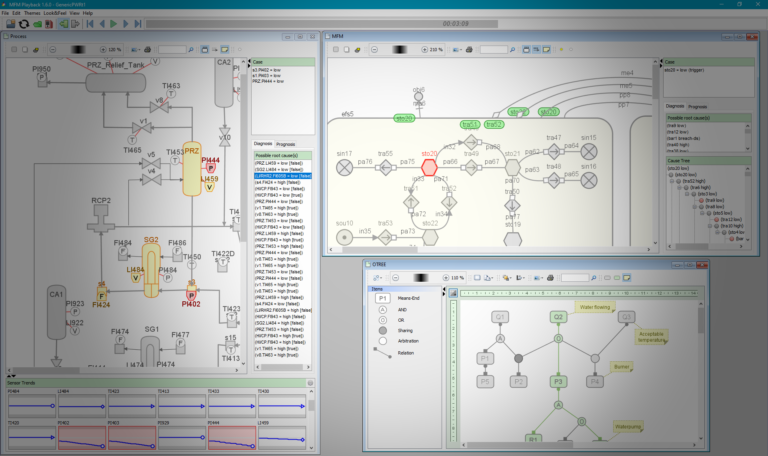Toggle the panel view button in Process toolbar
Viewport: 768px width, 456px height.
[205, 49]
